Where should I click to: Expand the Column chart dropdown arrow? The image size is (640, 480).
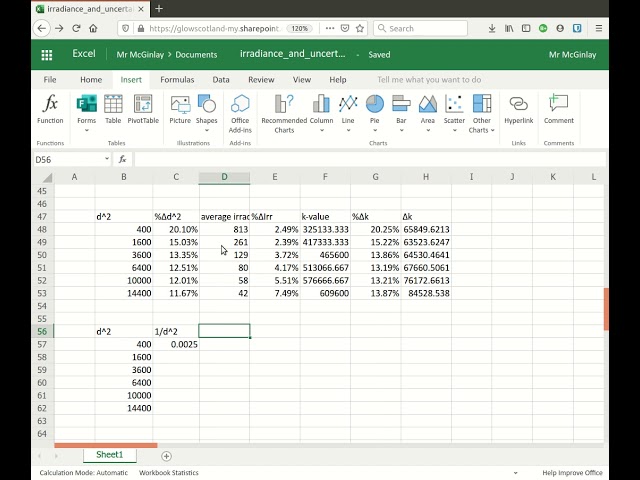322,131
